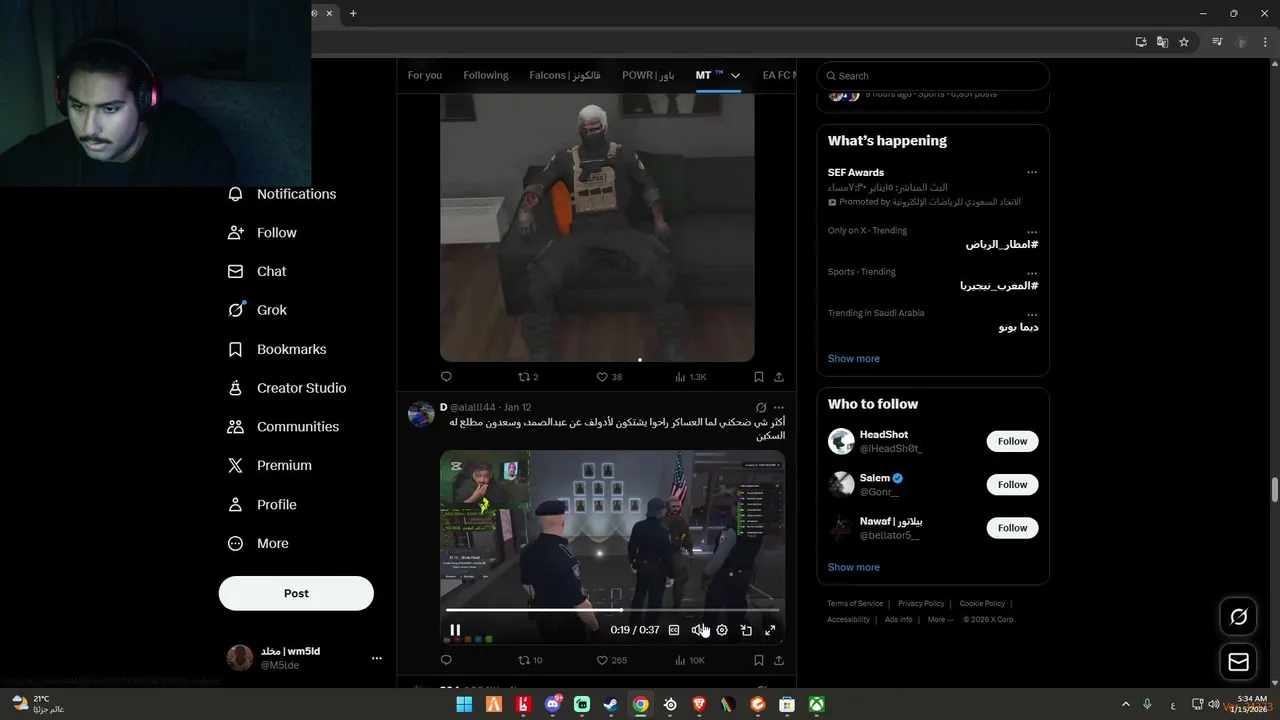Viewport: 1280px width, 720px height.
Task: Switch to the Following tab
Action: click(486, 76)
